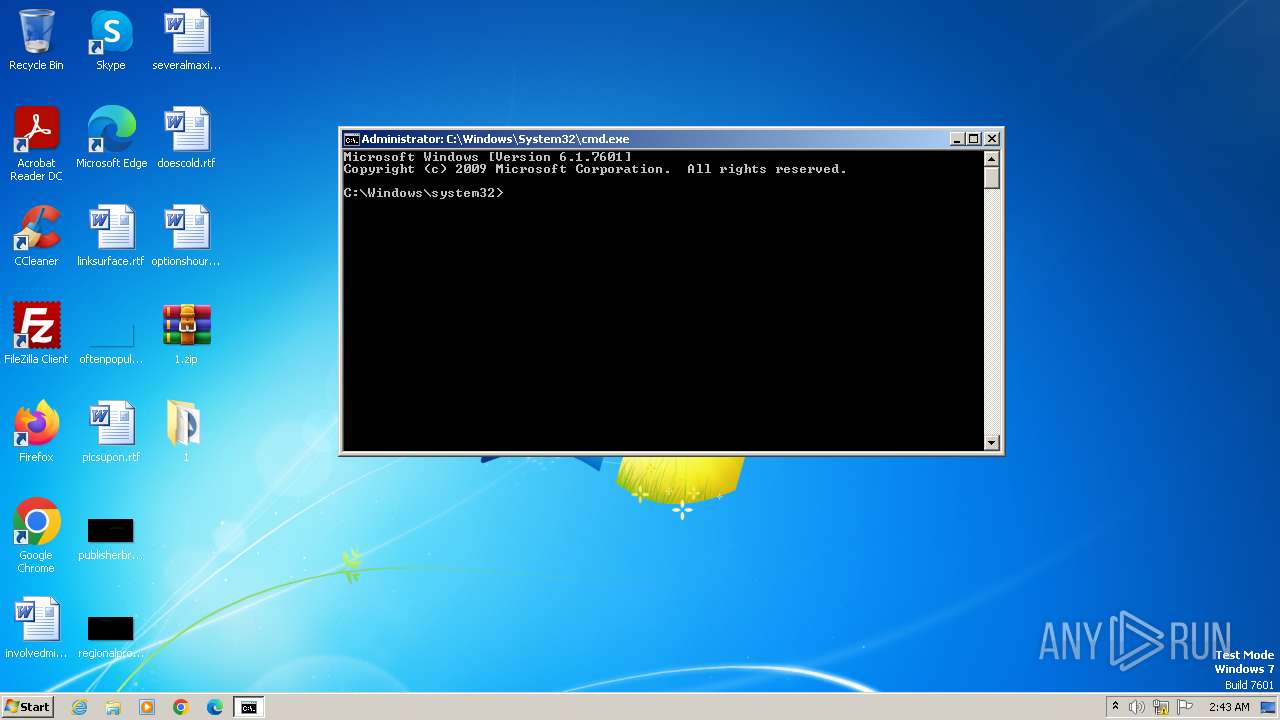
Task: Open the cmd.exe system menu icon
Action: [x=351, y=139]
